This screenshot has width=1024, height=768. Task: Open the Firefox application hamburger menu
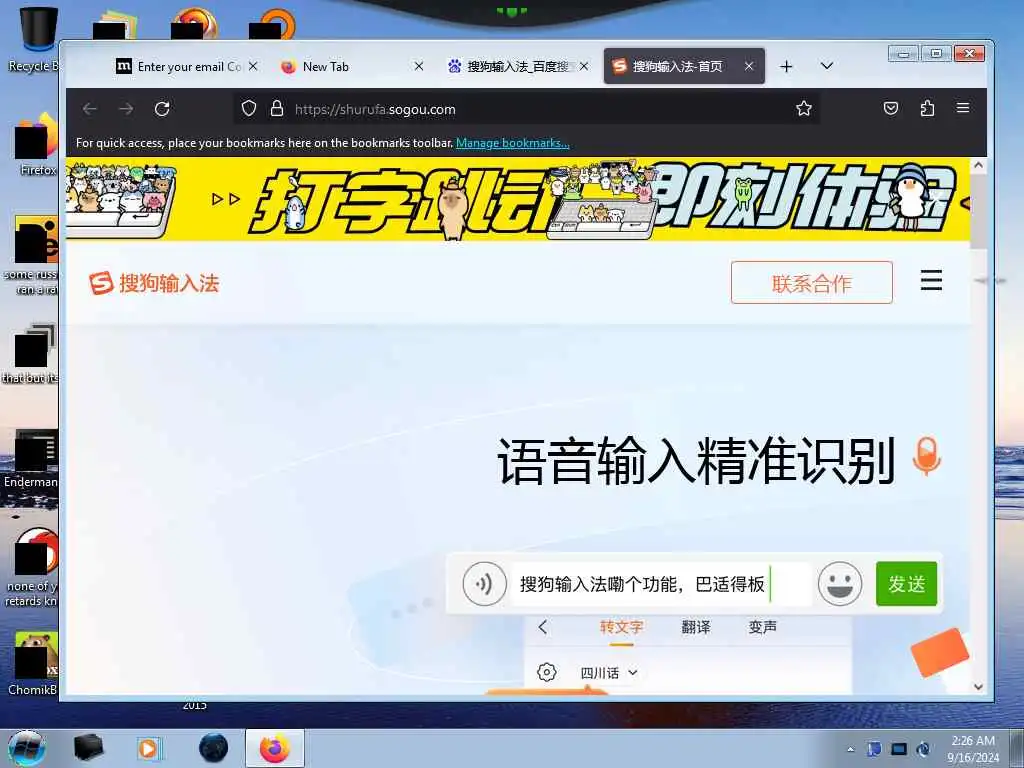963,108
